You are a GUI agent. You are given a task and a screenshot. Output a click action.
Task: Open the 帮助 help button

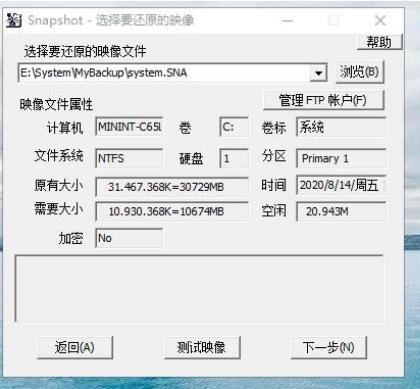[379, 42]
